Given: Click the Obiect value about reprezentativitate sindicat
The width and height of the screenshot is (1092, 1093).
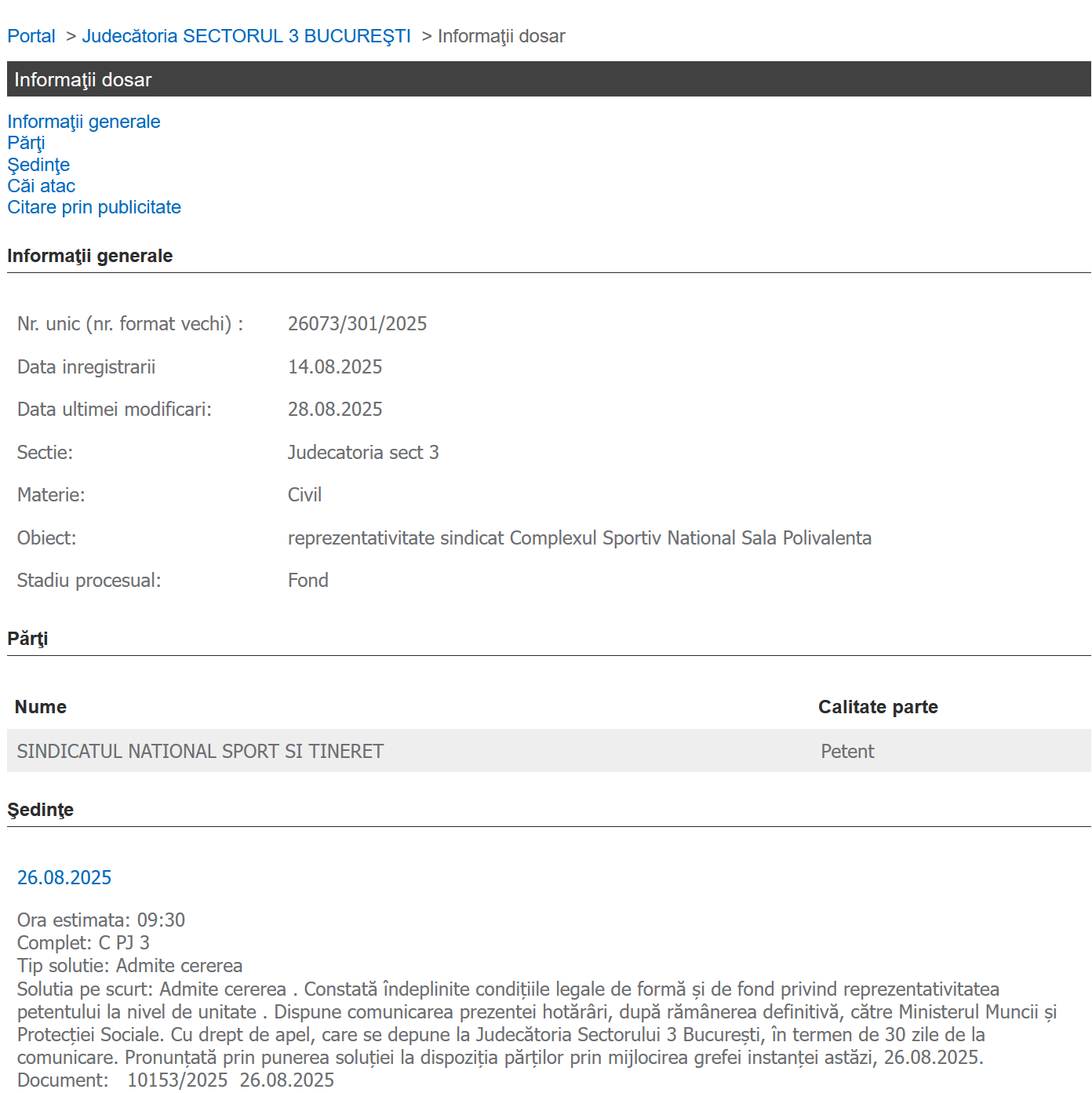Looking at the screenshot, I should click(x=579, y=538).
